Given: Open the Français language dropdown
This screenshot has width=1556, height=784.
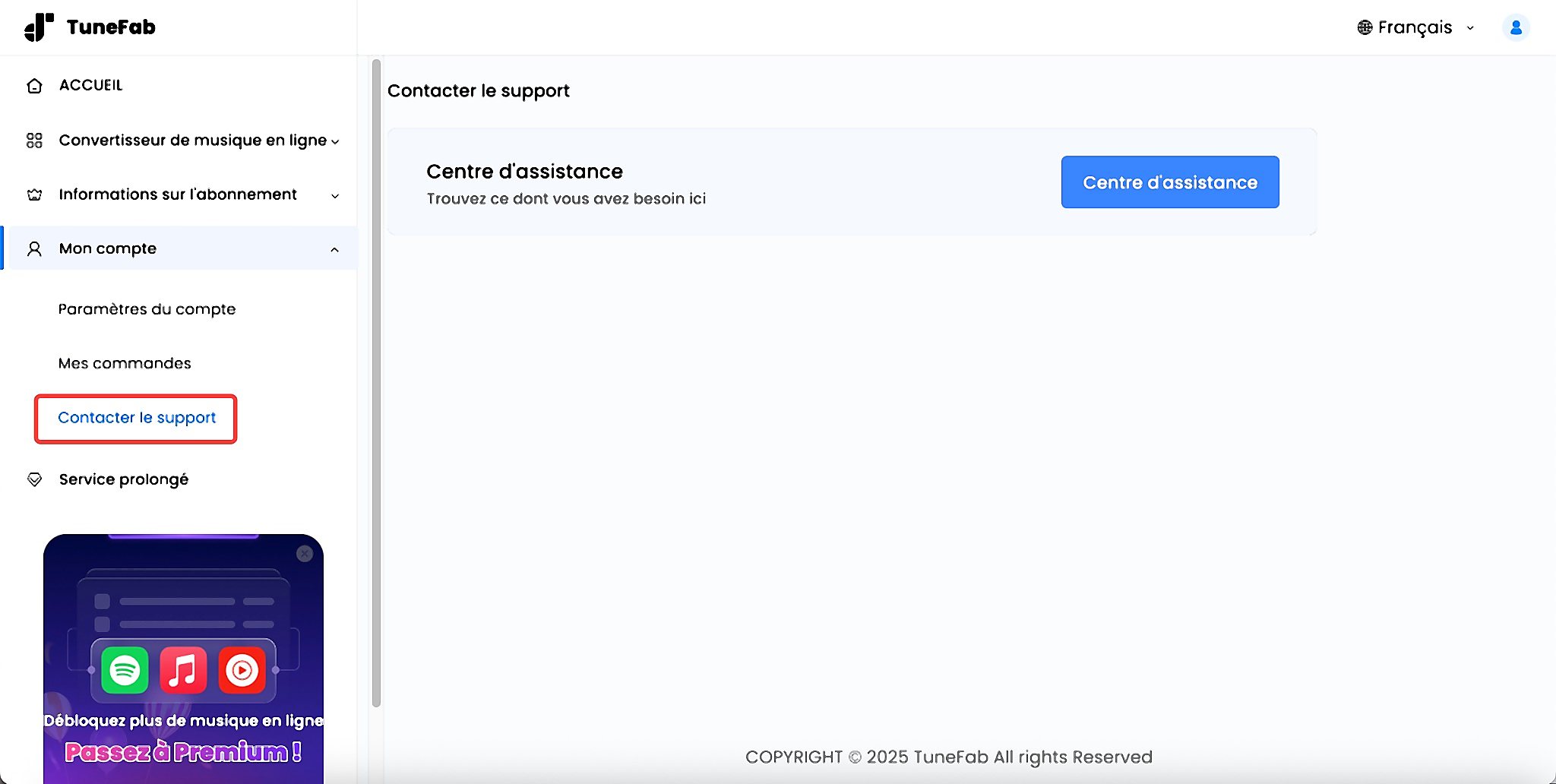Looking at the screenshot, I should [1415, 27].
